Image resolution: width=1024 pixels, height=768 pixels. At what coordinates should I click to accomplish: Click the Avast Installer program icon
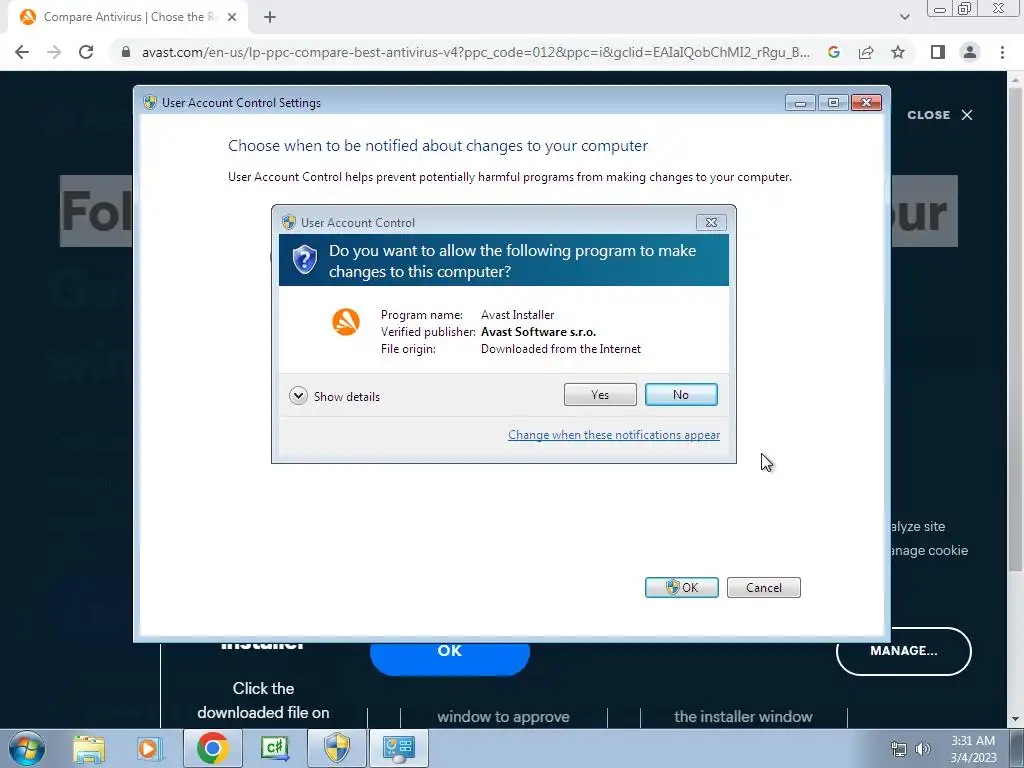click(x=346, y=322)
